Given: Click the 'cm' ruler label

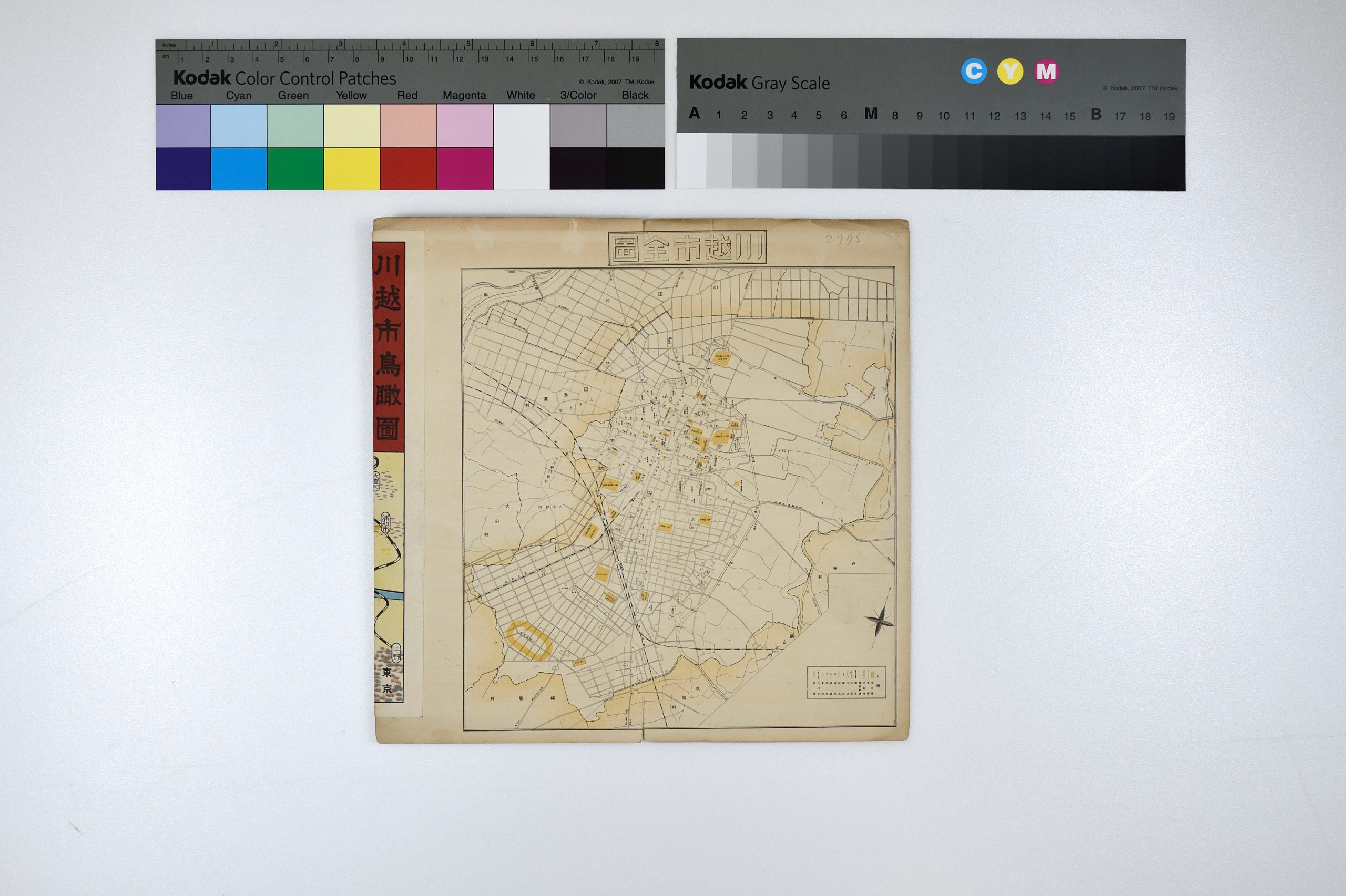Looking at the screenshot, I should tap(166, 57).
